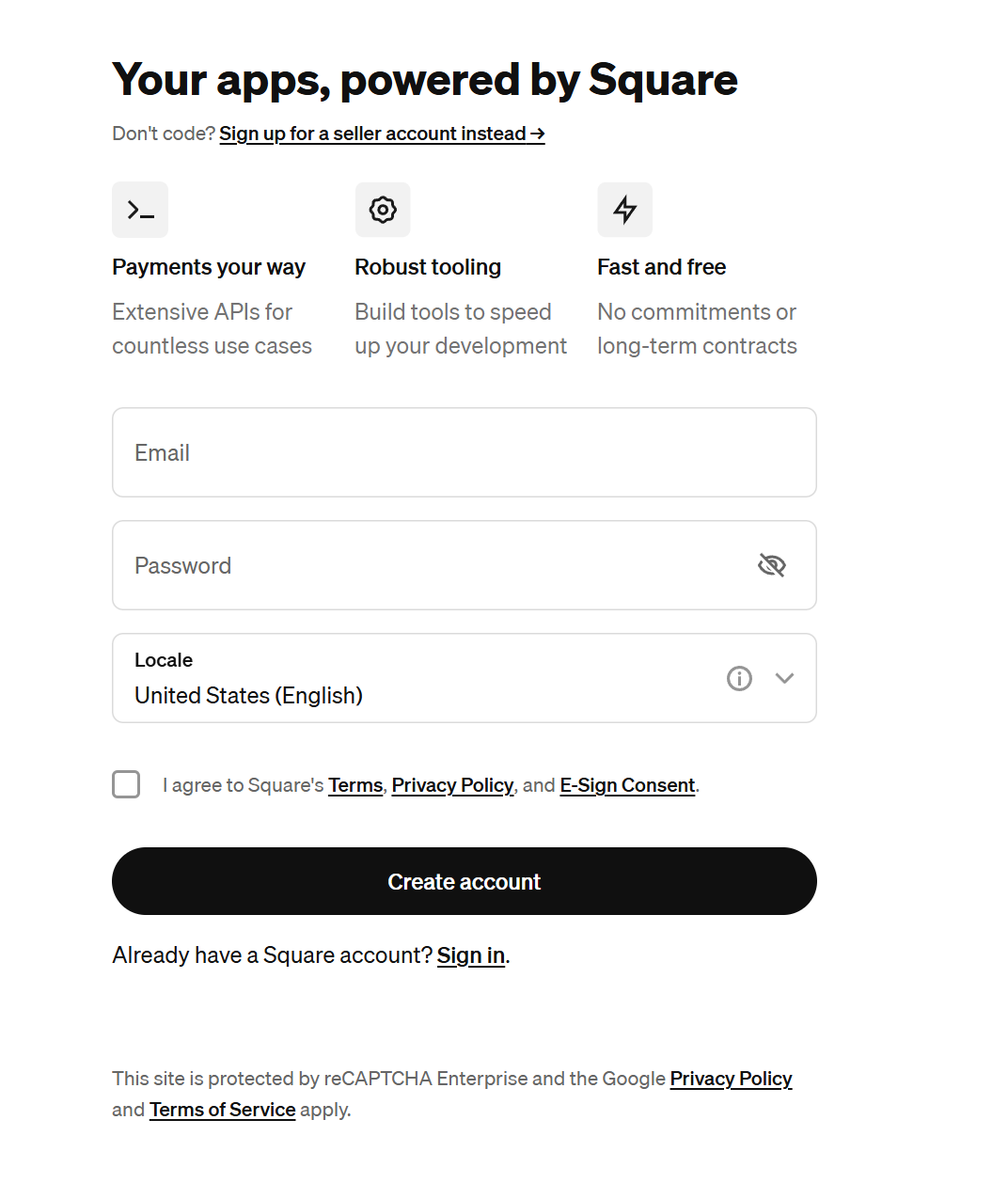Screen dimensions: 1008x1183
Task: Open the E-Sign Consent link
Action: coord(627,785)
